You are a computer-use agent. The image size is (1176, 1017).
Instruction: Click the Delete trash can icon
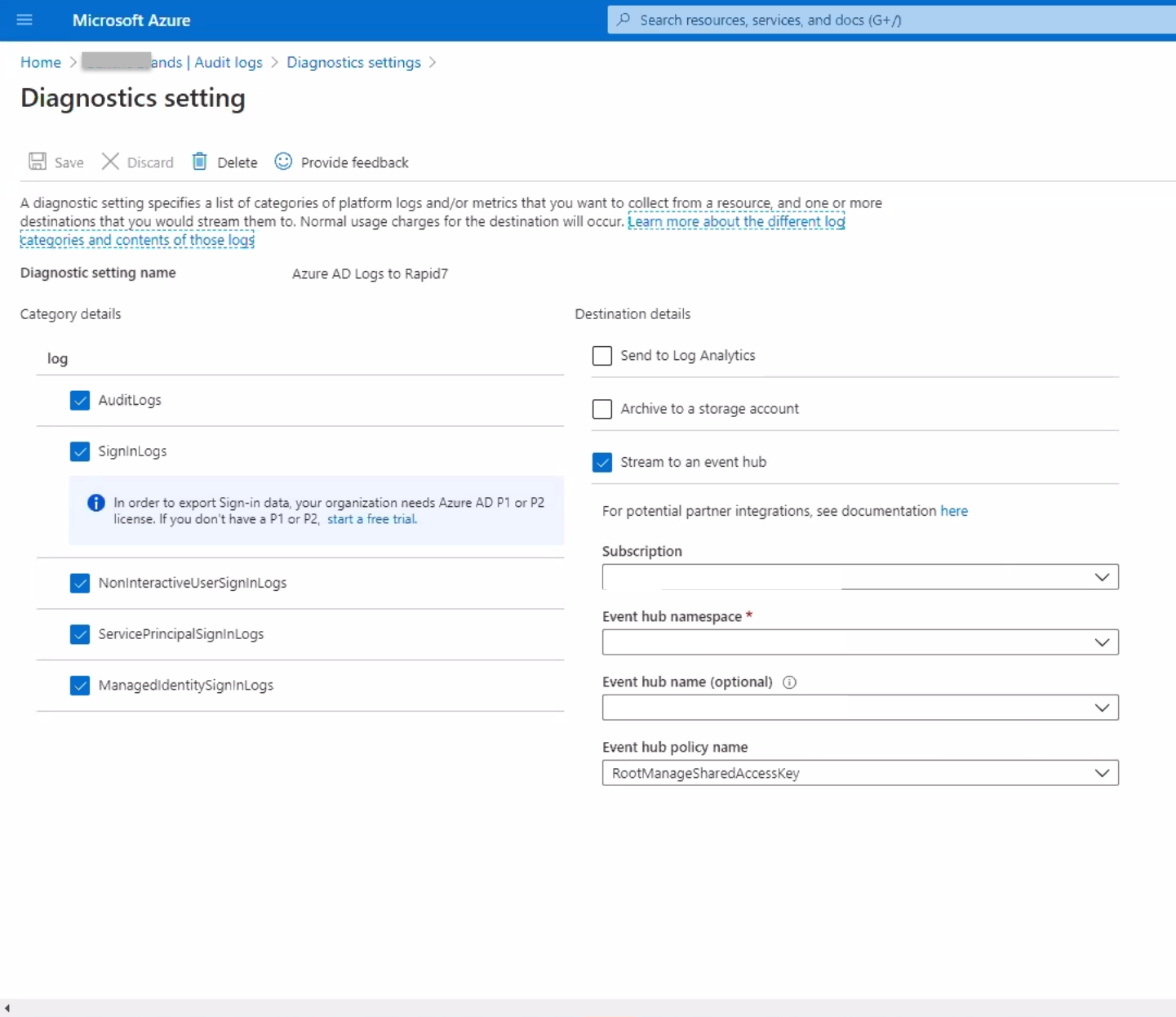click(x=200, y=162)
